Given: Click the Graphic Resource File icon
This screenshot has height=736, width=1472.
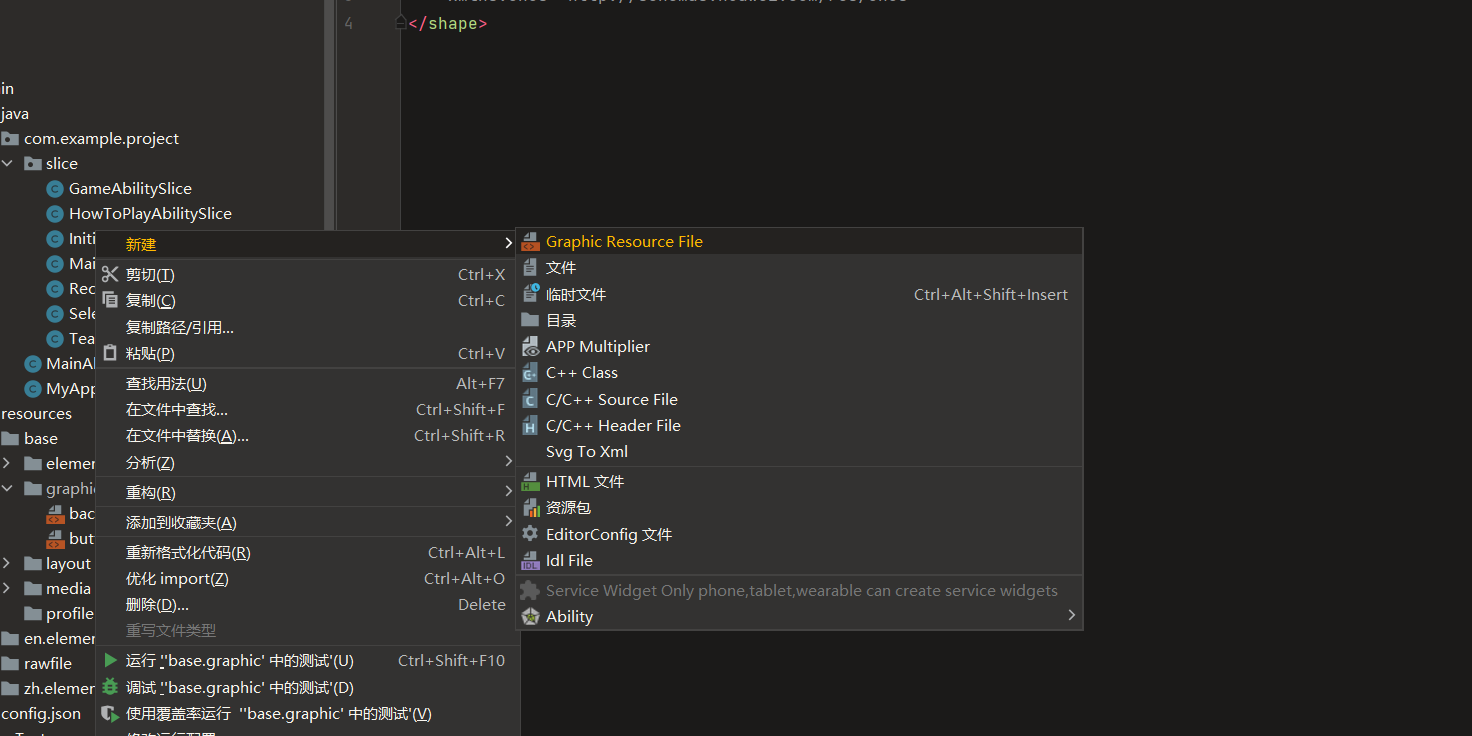Looking at the screenshot, I should coord(530,242).
